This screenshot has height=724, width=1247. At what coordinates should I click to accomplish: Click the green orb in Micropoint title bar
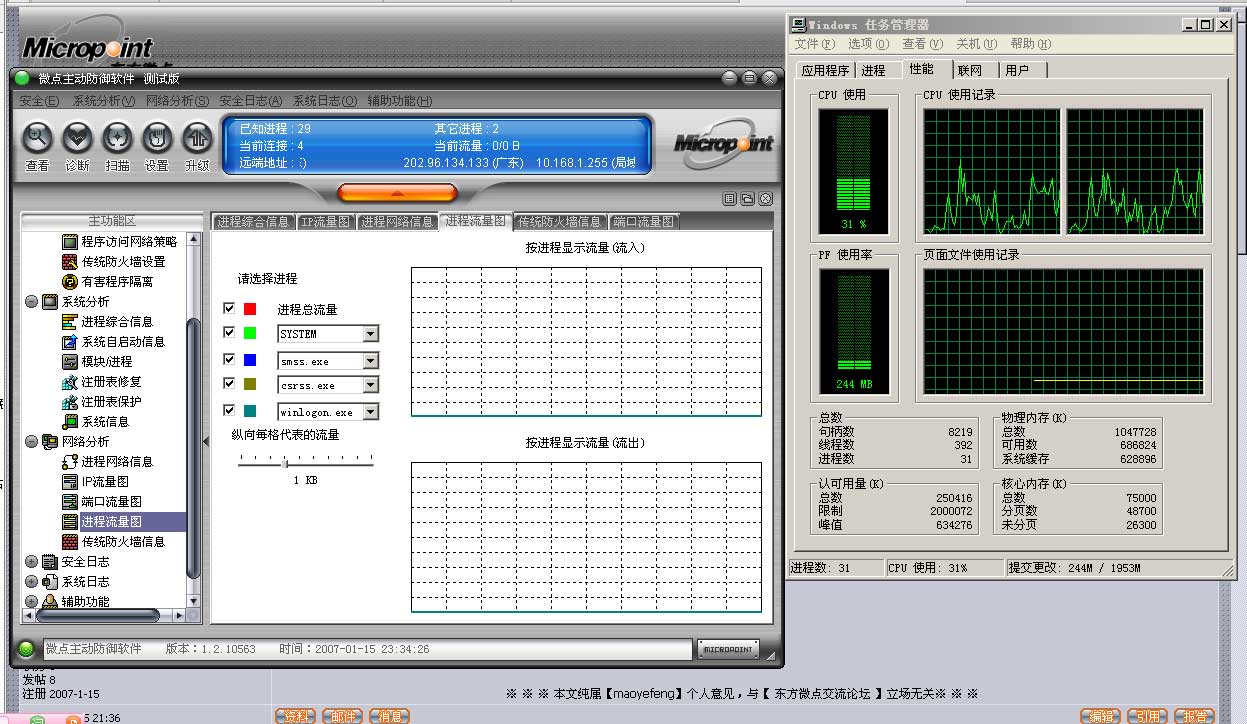(23, 78)
